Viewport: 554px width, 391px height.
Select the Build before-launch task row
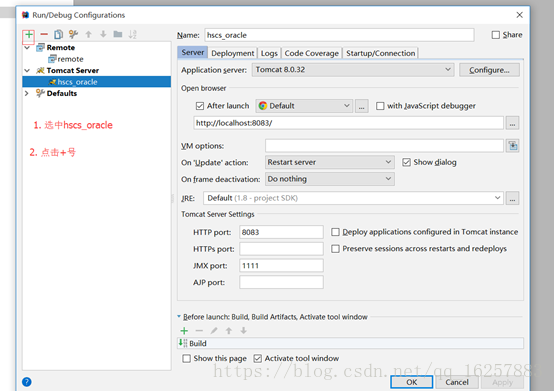pos(350,343)
